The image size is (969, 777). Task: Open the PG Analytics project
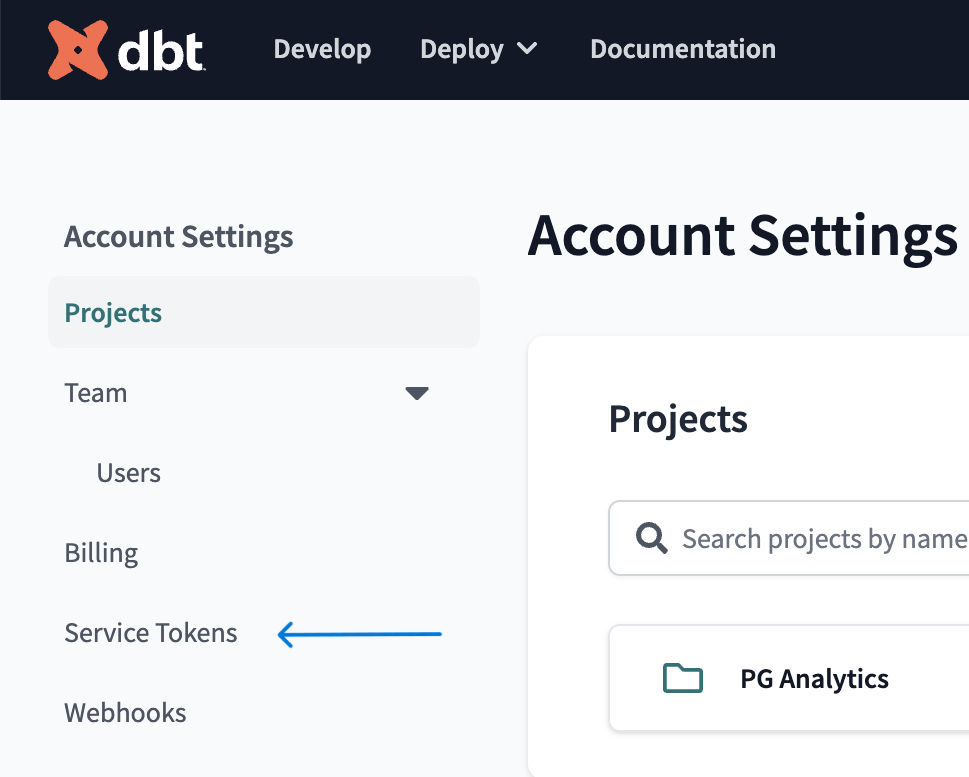(x=814, y=679)
